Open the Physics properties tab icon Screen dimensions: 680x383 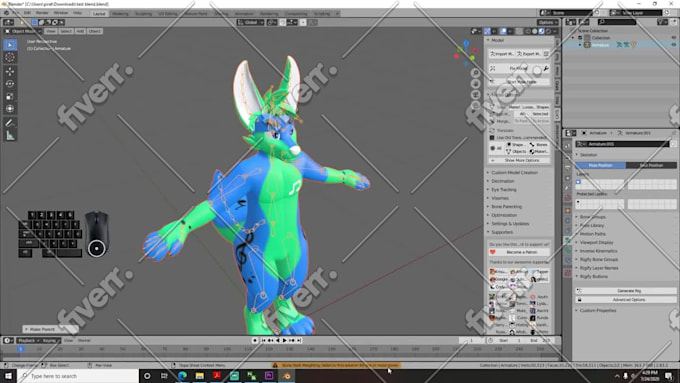[568, 220]
